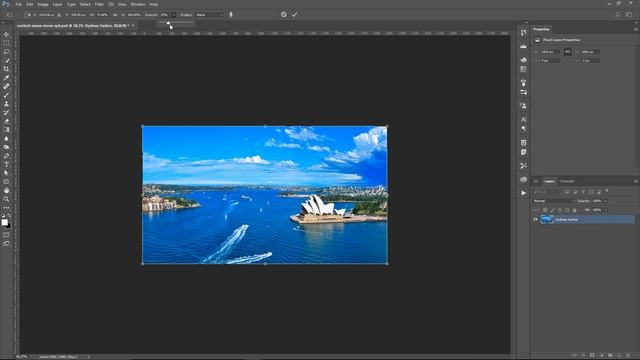Select the Eraser tool

tap(6, 121)
